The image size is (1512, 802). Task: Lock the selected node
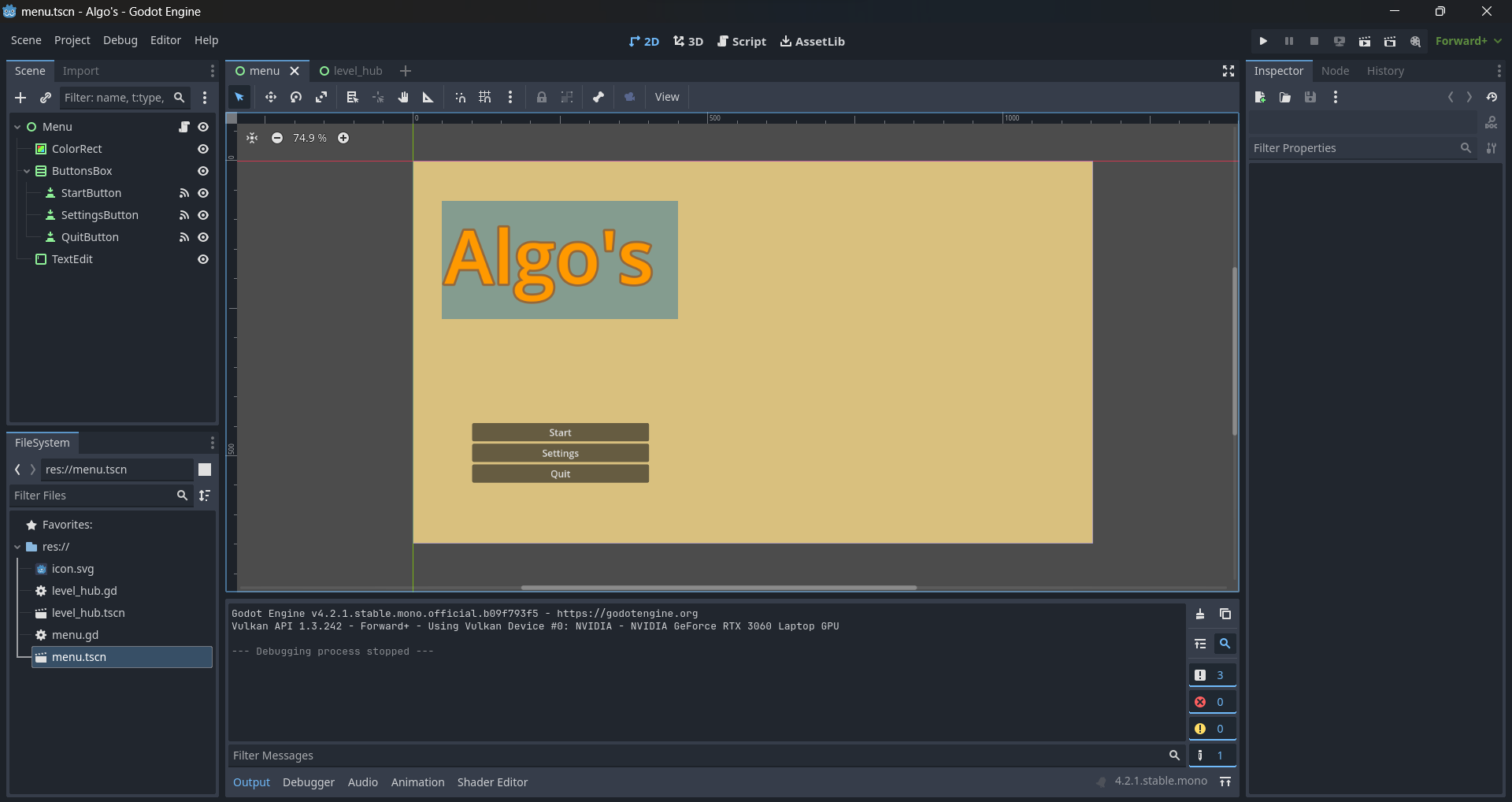[x=542, y=97]
